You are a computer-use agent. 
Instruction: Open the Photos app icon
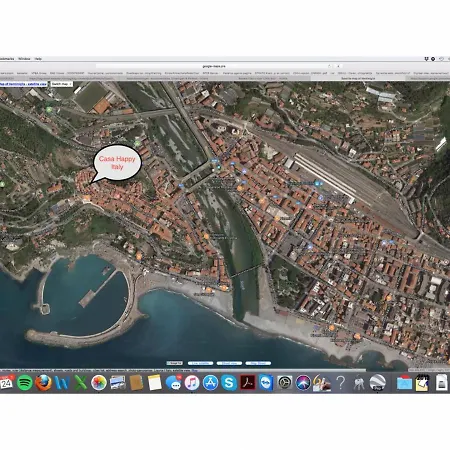[x=99, y=383]
